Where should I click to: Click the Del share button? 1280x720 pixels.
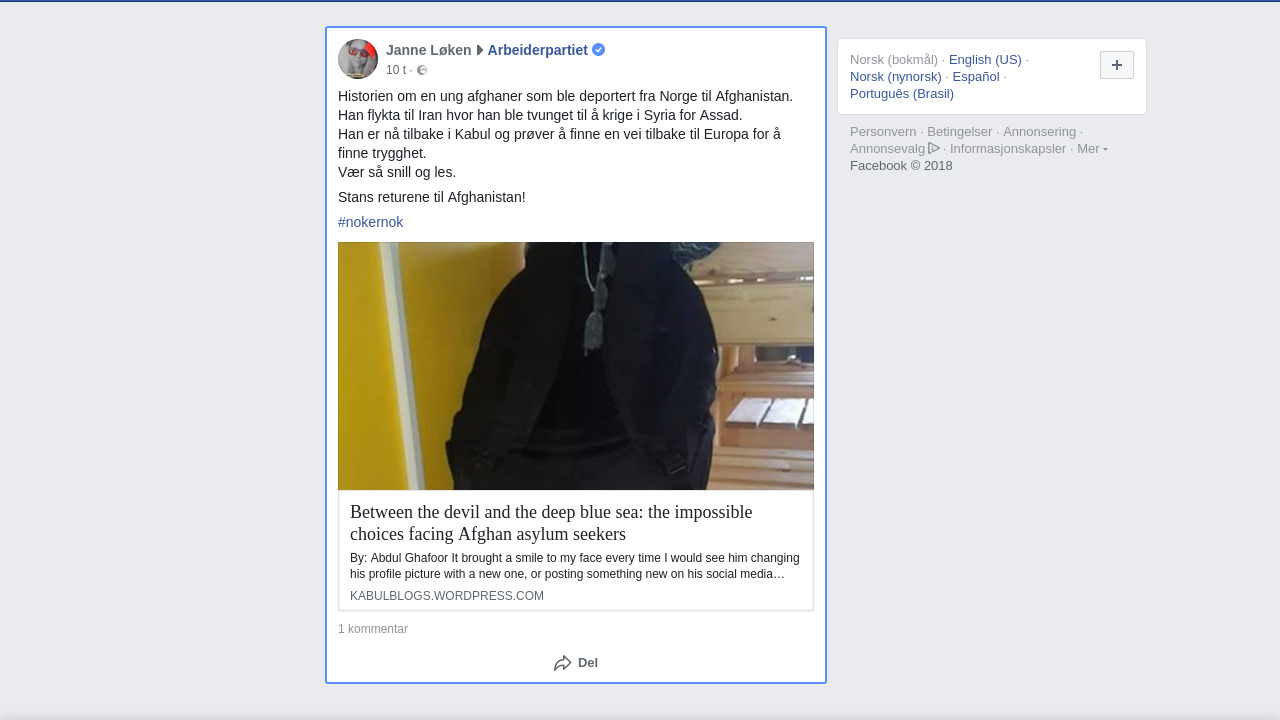[x=576, y=663]
